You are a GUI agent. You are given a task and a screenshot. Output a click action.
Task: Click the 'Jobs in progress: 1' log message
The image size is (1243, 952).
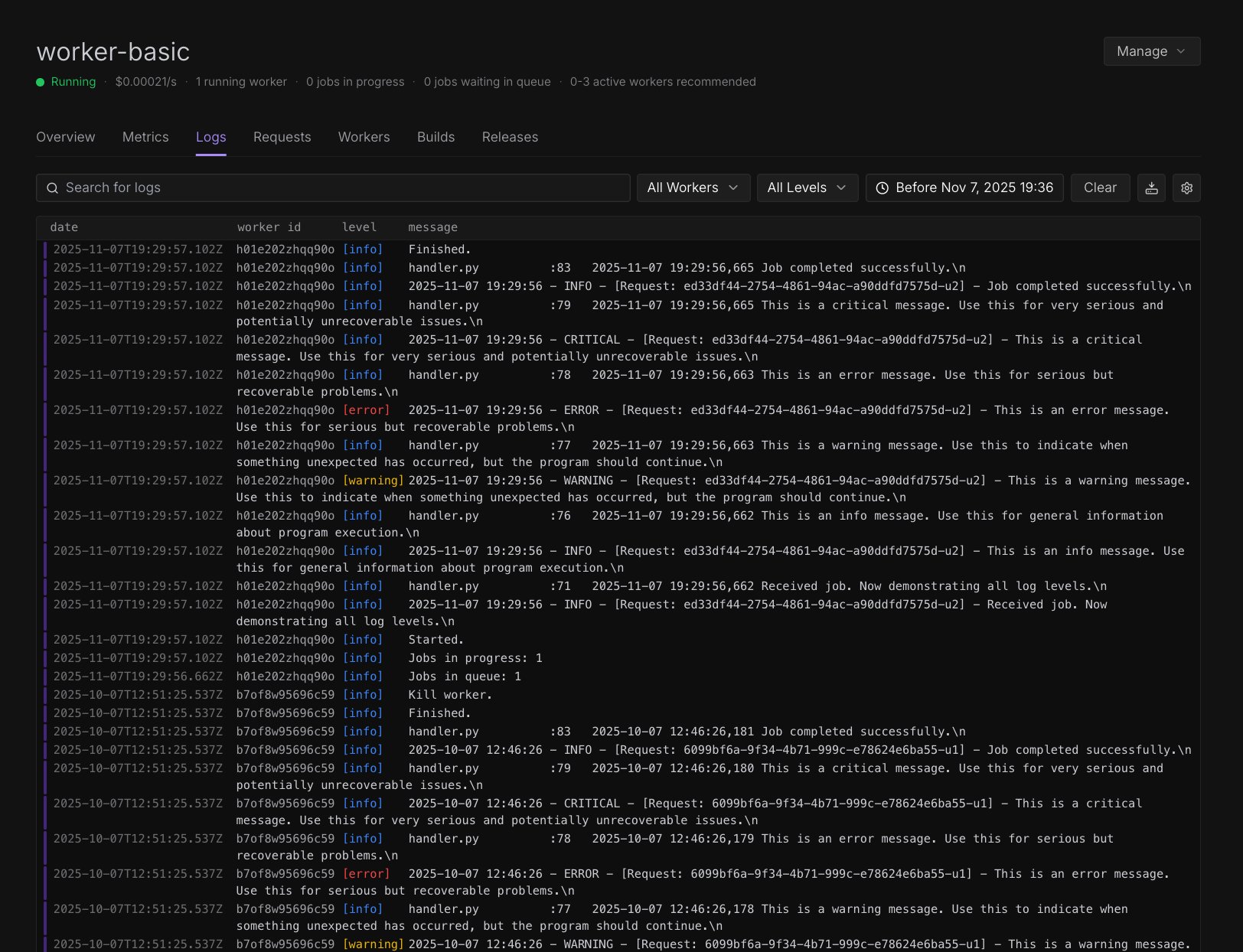pos(475,658)
